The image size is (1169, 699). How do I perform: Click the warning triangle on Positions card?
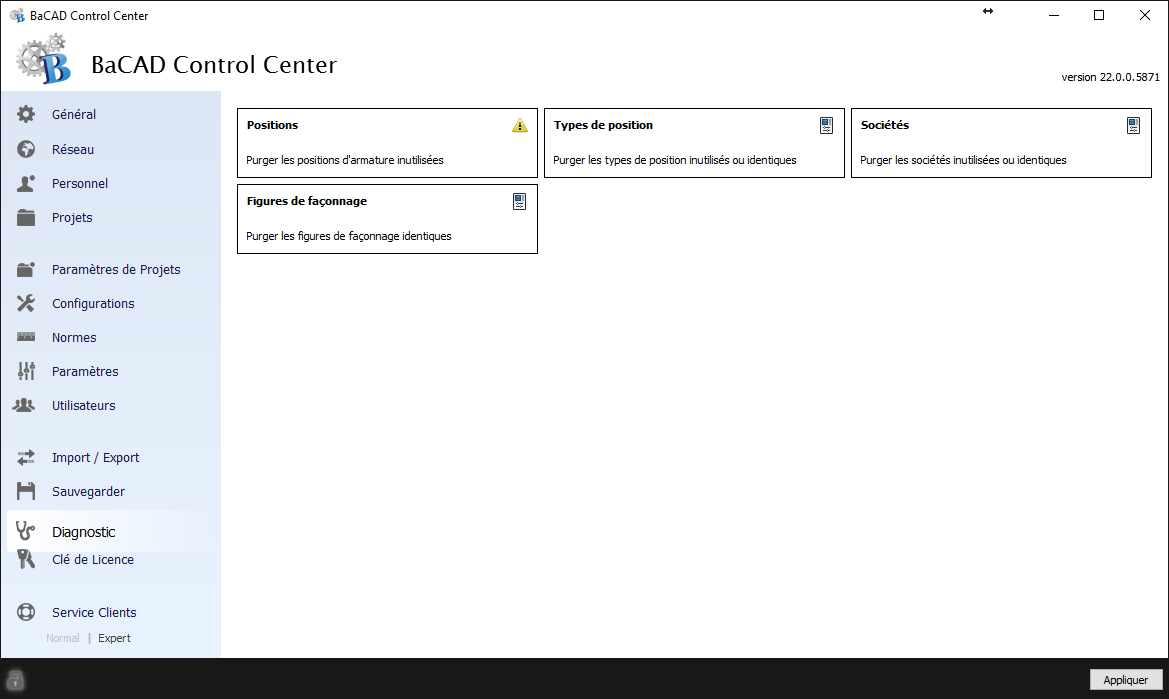coord(520,125)
